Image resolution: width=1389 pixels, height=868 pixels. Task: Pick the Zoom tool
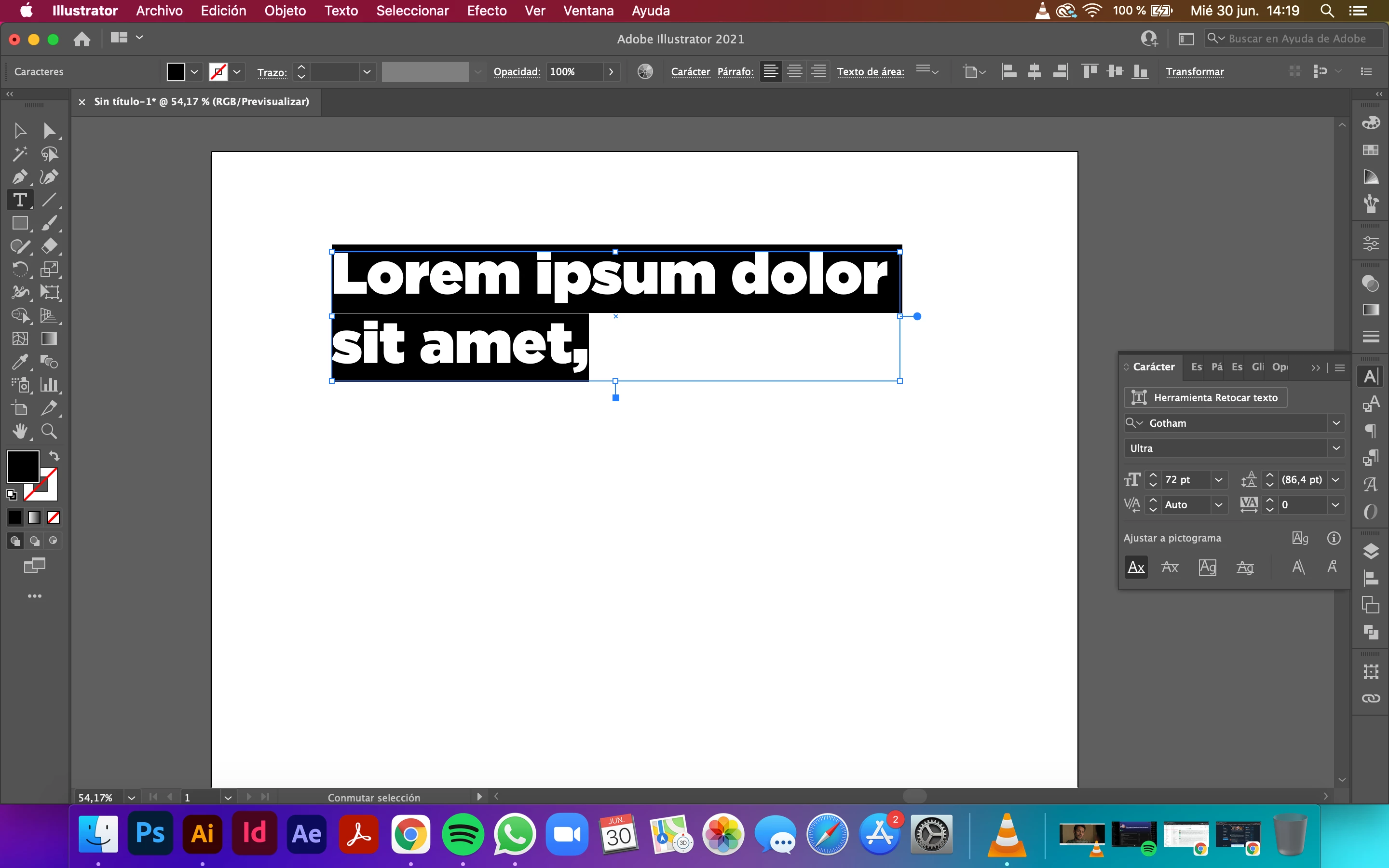pos(49,431)
